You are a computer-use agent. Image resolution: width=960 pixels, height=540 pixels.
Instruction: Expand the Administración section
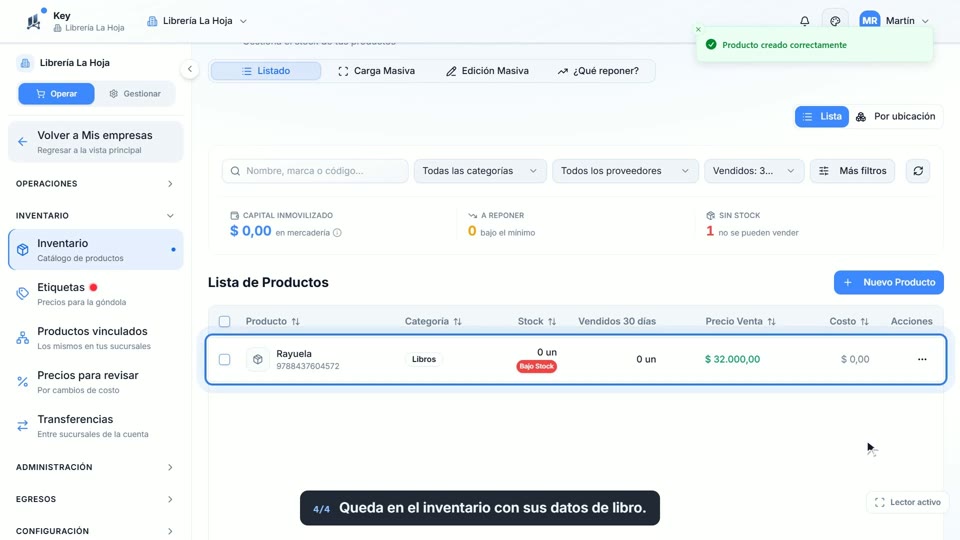point(95,467)
